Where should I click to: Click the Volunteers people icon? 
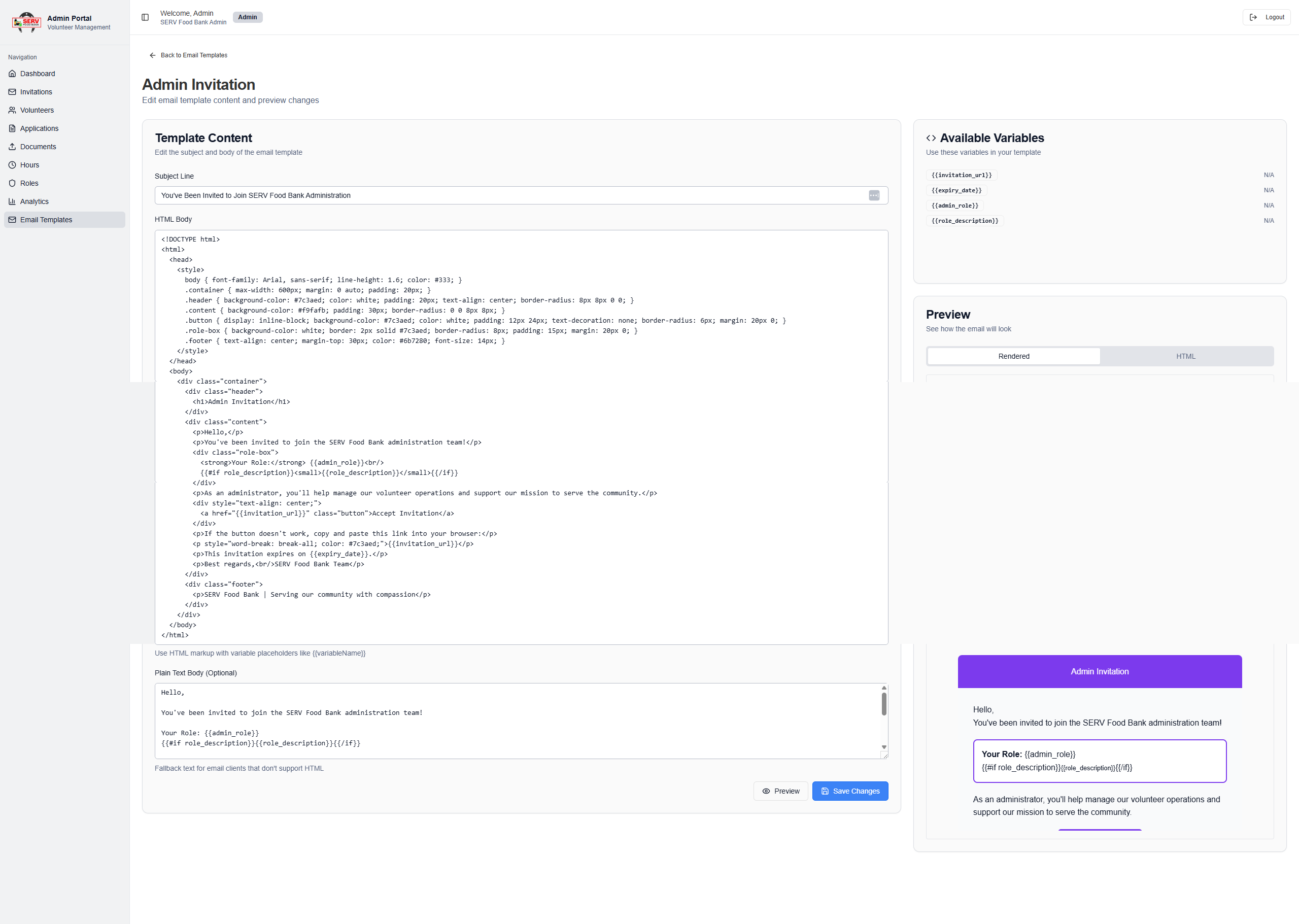(12, 110)
